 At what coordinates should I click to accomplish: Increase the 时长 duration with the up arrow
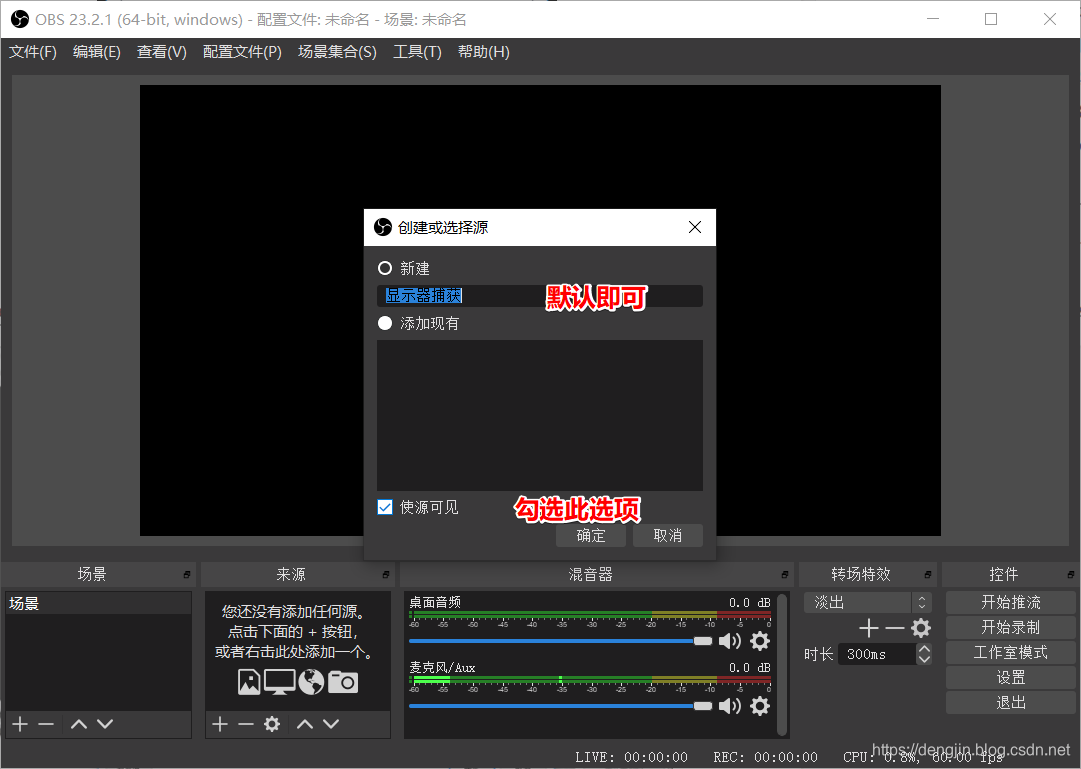[x=925, y=648]
